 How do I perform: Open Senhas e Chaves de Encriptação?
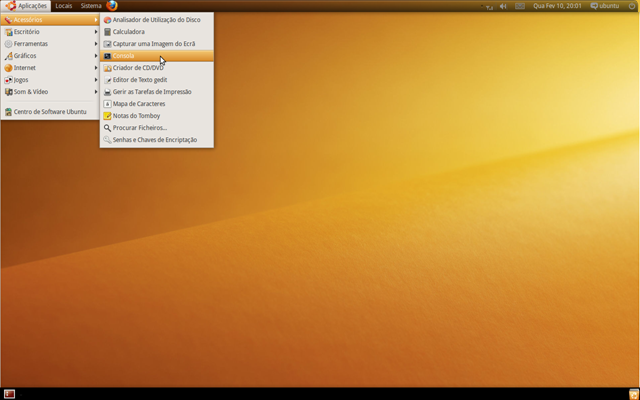coord(157,140)
